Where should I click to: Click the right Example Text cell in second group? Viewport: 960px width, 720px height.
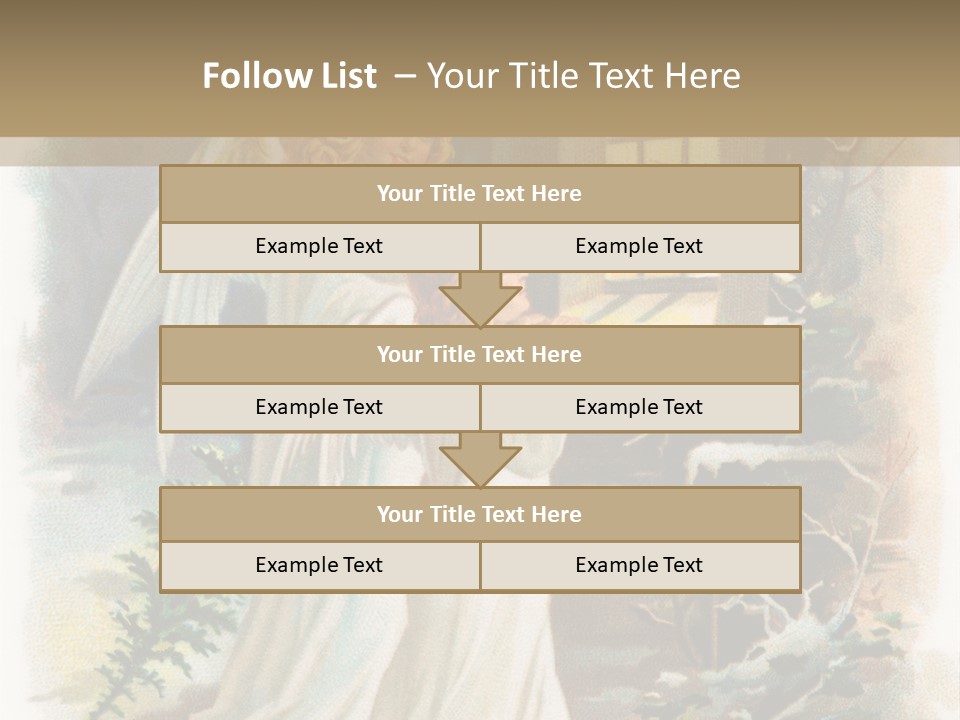tap(639, 407)
